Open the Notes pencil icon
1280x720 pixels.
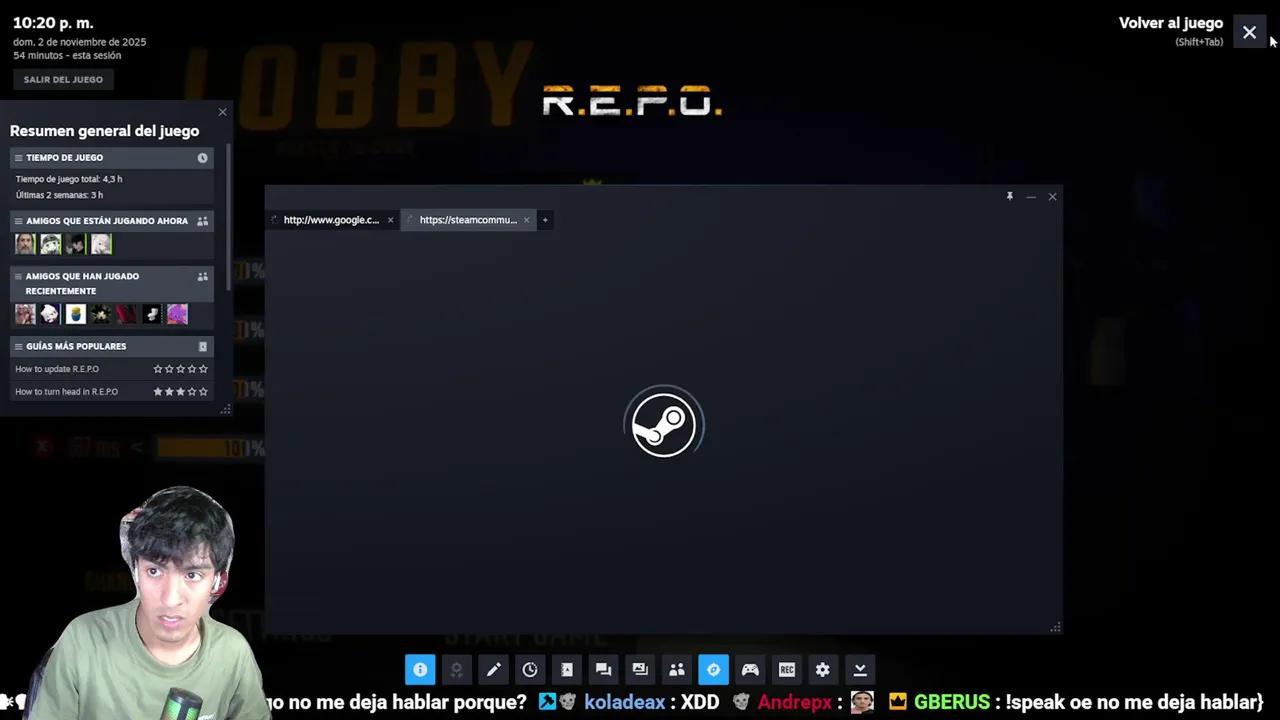493,670
